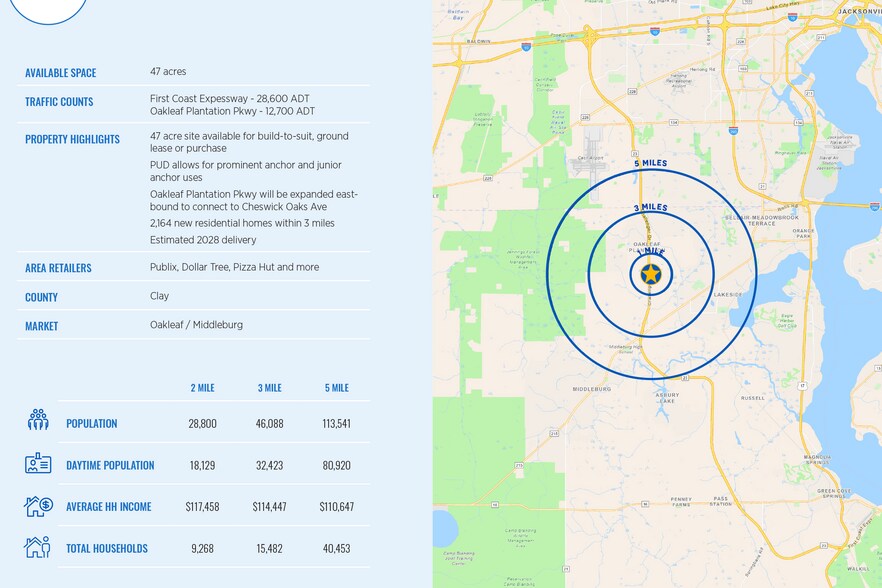Select daytime population value 80,920

pyautogui.click(x=336, y=465)
